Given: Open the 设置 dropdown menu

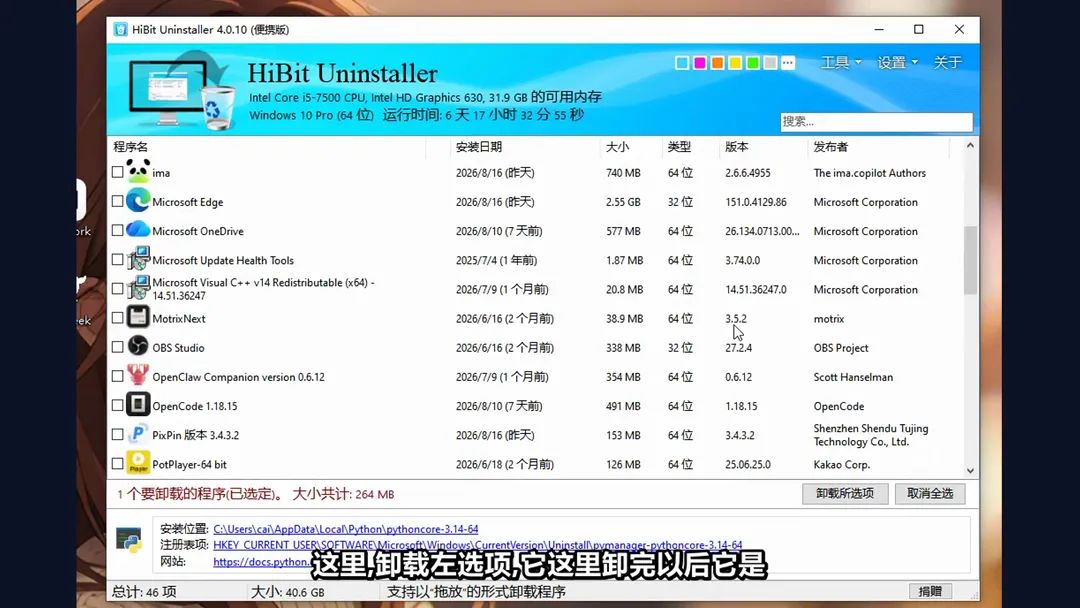Looking at the screenshot, I should (897, 62).
